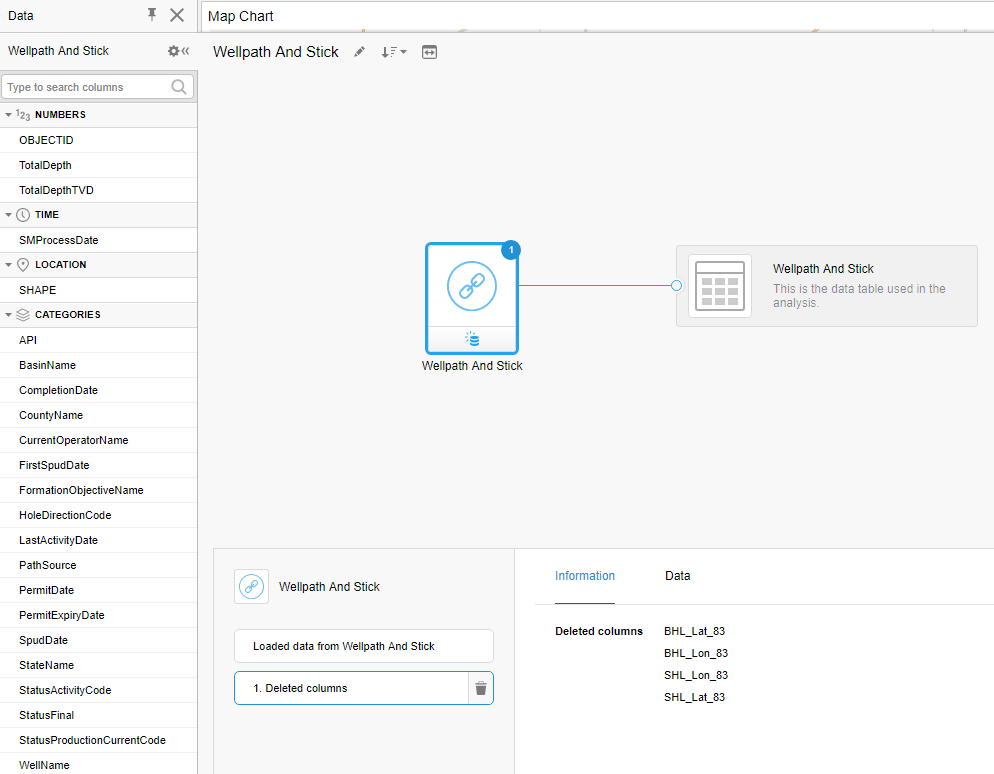Click the search magnifier in the columns search box

[x=179, y=87]
